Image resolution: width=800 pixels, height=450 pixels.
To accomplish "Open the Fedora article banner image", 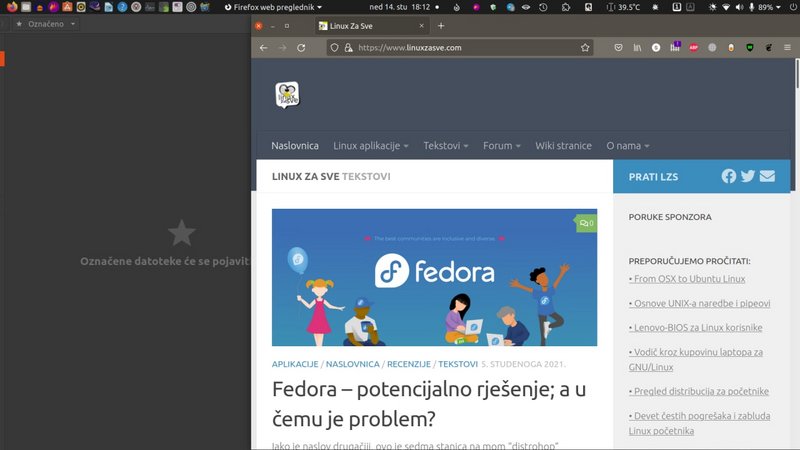I will (x=434, y=277).
